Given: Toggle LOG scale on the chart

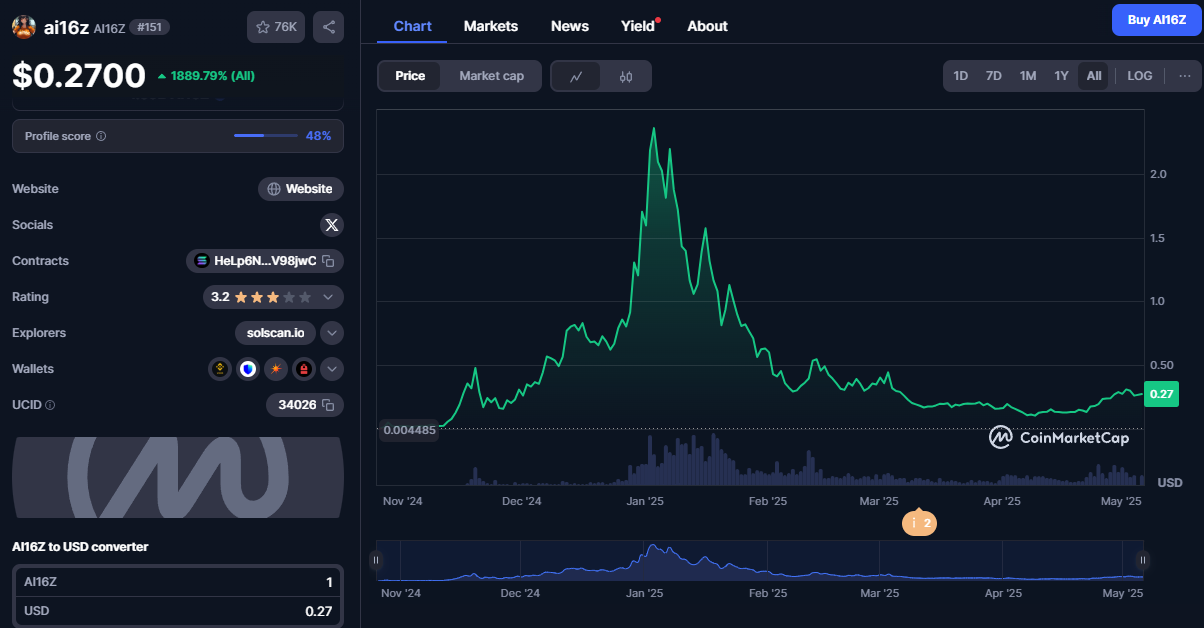Looking at the screenshot, I should coord(1140,76).
